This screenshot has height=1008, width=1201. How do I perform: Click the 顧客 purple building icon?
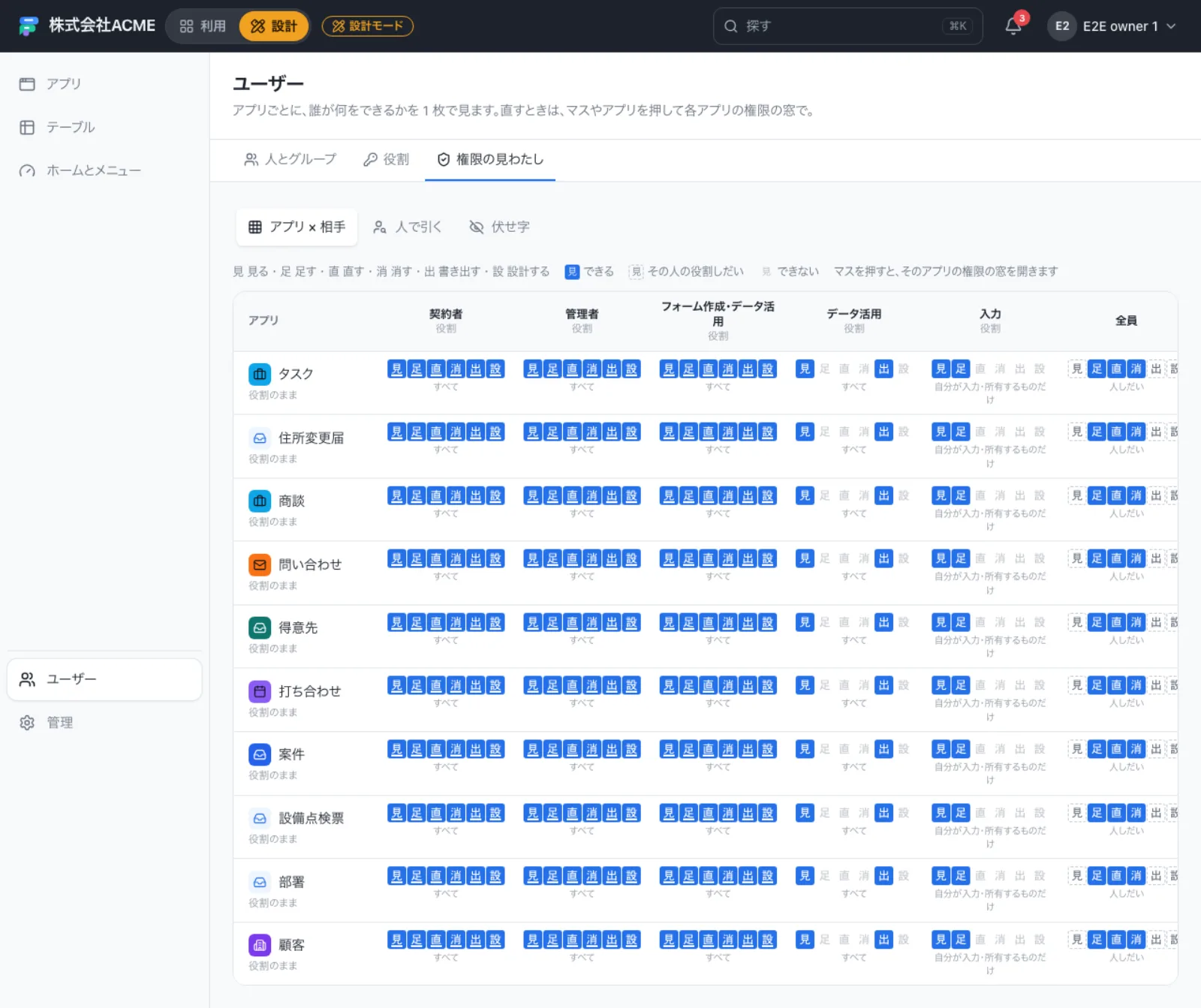pyautogui.click(x=260, y=945)
